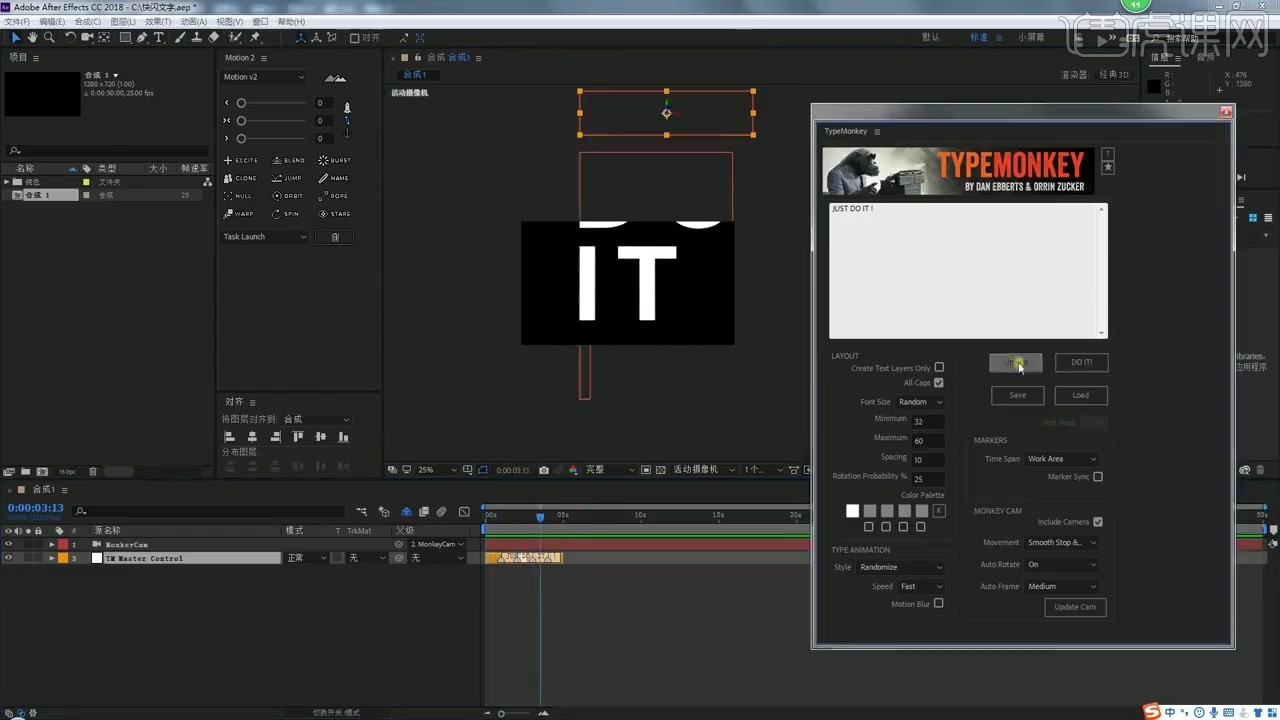Click the SPIN tool in Motion 2
The image size is (1280, 720).
(286, 214)
